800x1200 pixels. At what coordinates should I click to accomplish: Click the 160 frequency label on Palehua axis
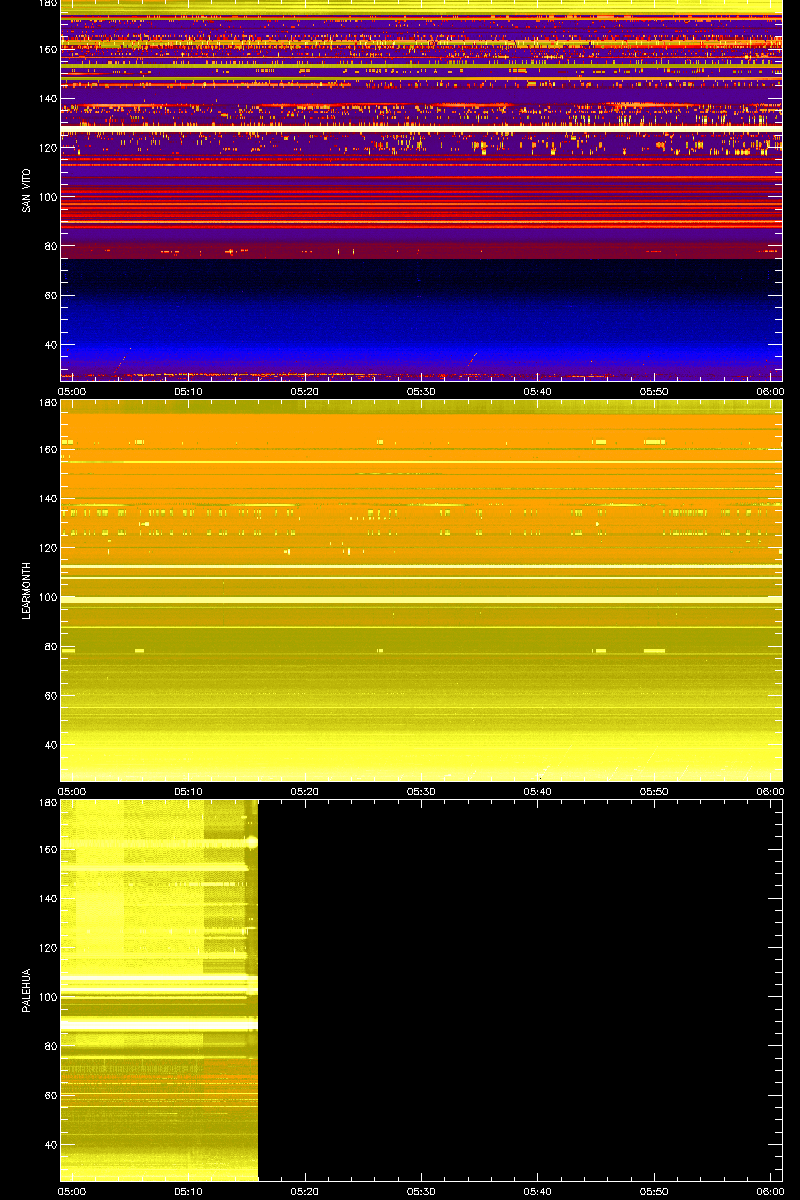click(47, 850)
